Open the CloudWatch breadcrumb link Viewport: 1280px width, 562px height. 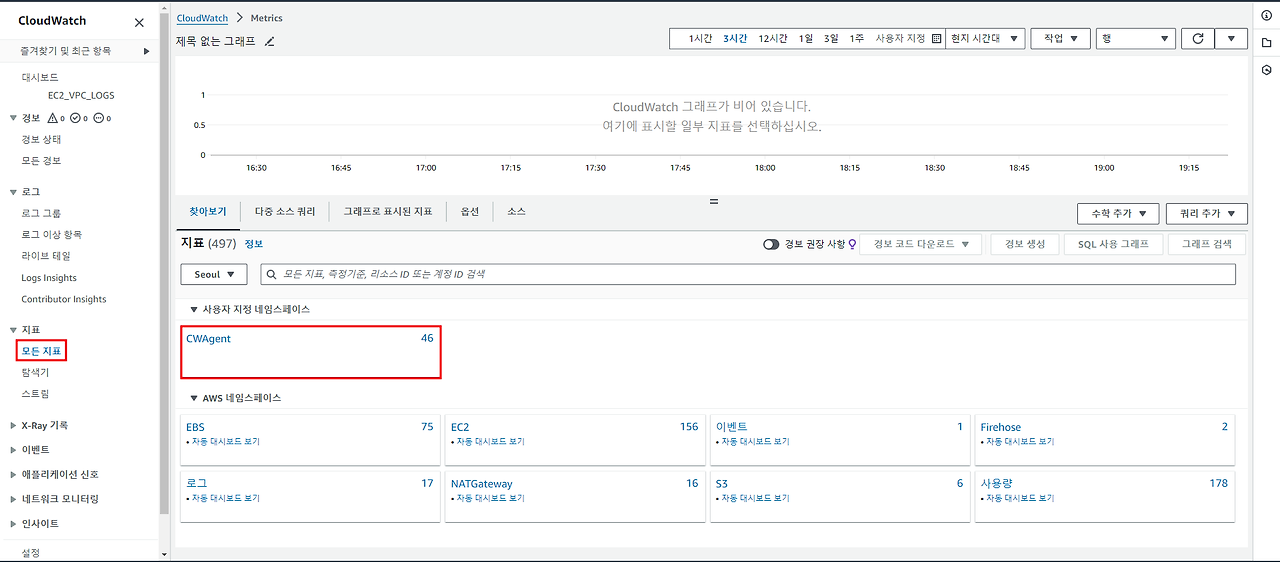click(202, 18)
